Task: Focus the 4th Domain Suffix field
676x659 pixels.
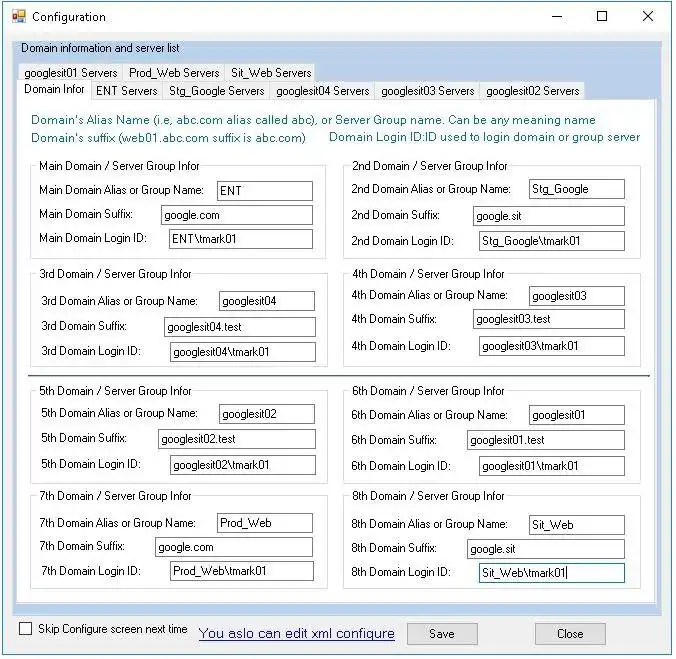Action: tap(549, 319)
